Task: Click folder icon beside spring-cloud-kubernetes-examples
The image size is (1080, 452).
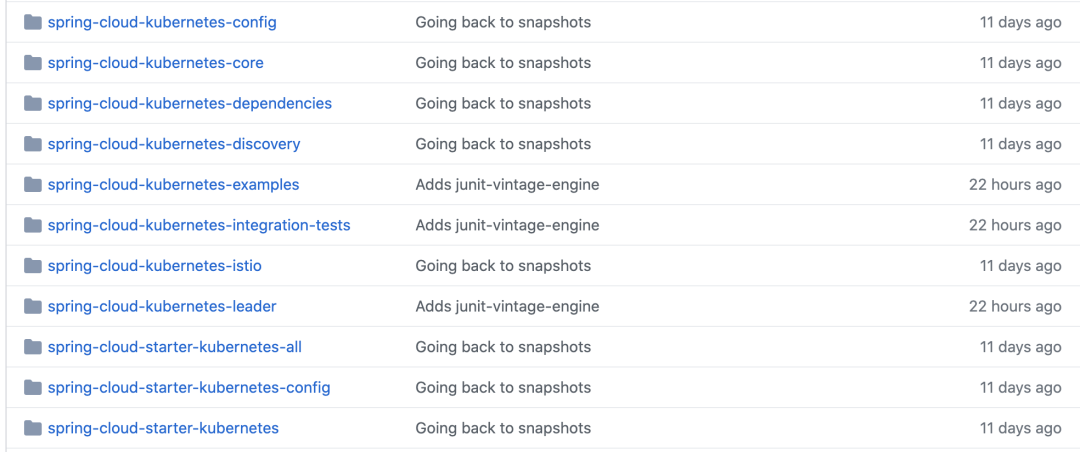Action: tap(33, 185)
